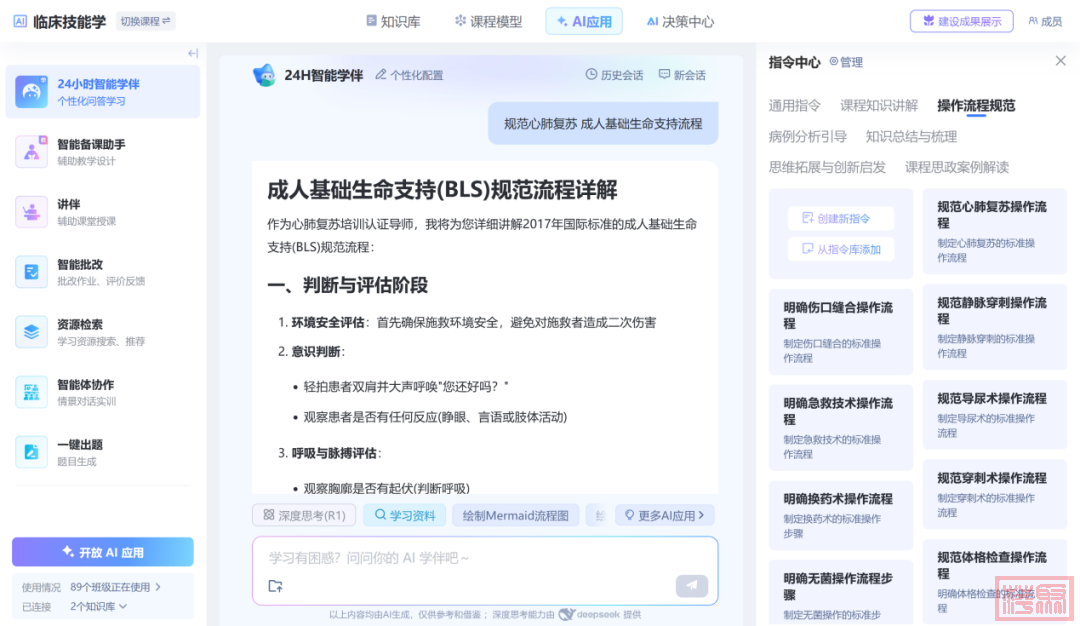Open 历史会话 chat history

tap(614, 75)
